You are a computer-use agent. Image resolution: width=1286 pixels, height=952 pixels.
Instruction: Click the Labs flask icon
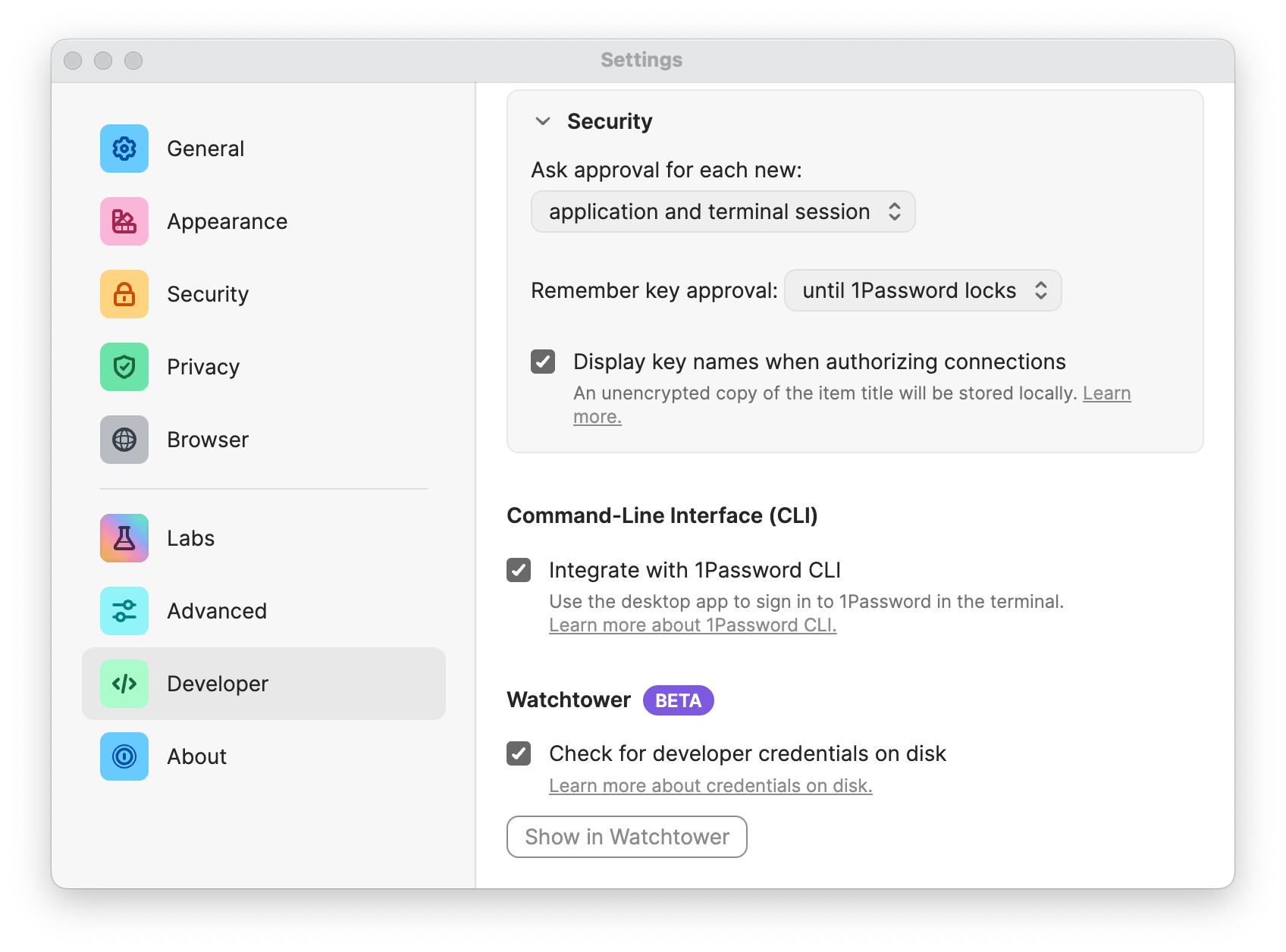point(124,538)
